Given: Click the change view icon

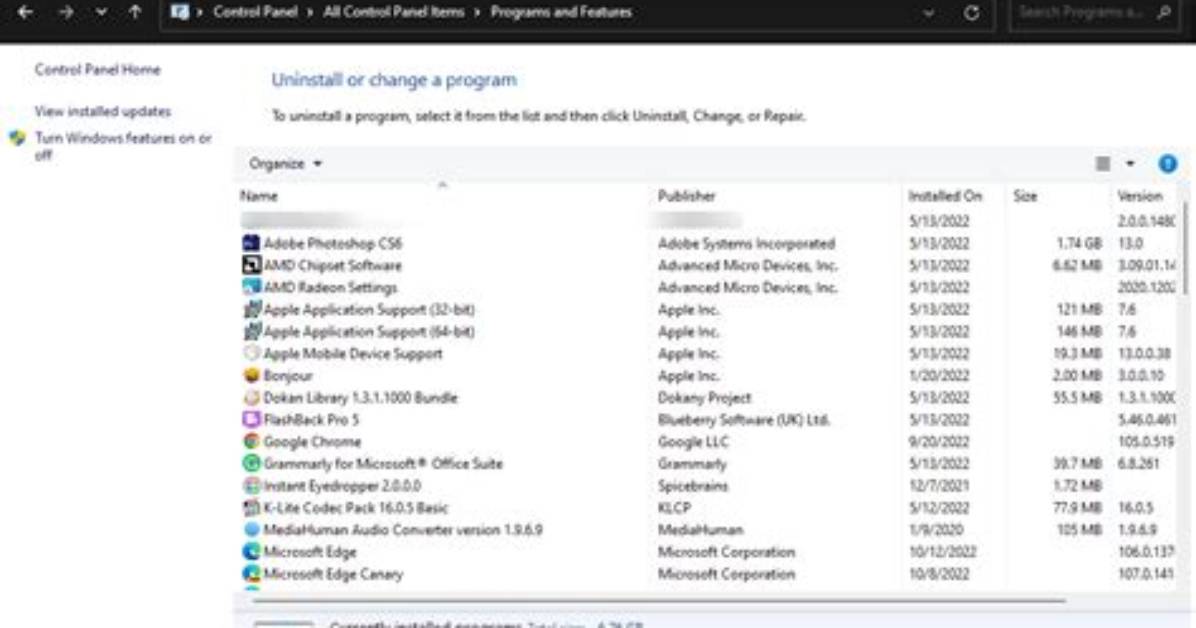Looking at the screenshot, I should (x=1103, y=164).
